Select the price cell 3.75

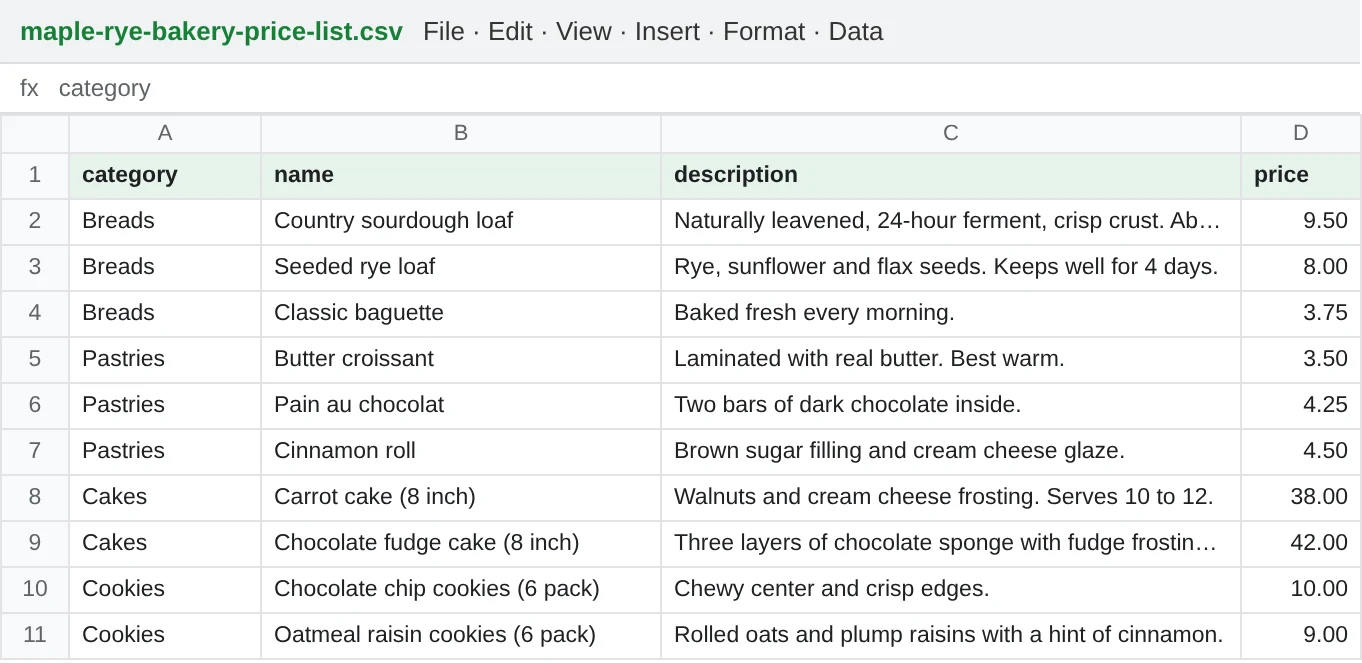(1301, 313)
